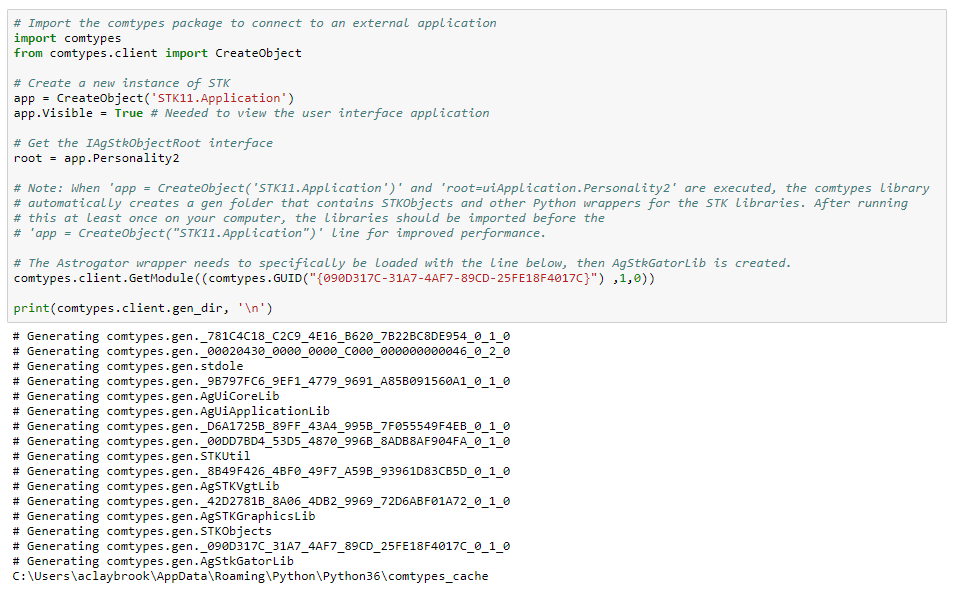Click the 'from comtypes.client import CreateObject' line
Viewport: 954px width, 589px height.
point(157,53)
